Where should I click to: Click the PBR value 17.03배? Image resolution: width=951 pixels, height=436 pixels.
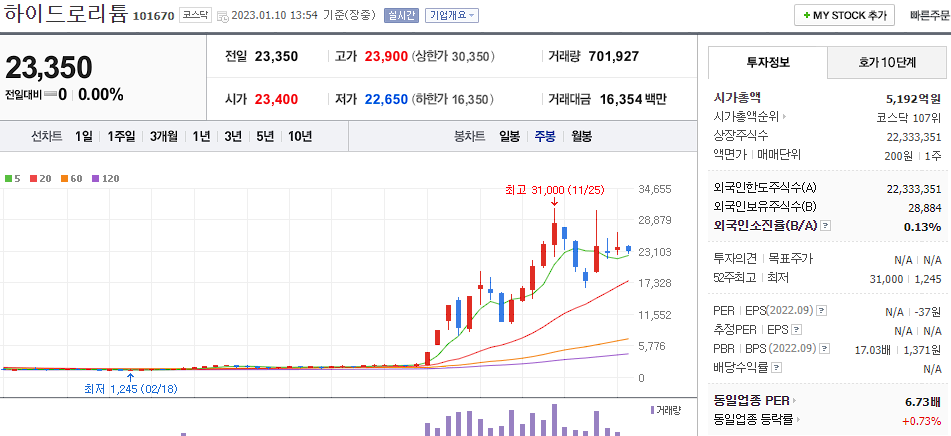871,349
